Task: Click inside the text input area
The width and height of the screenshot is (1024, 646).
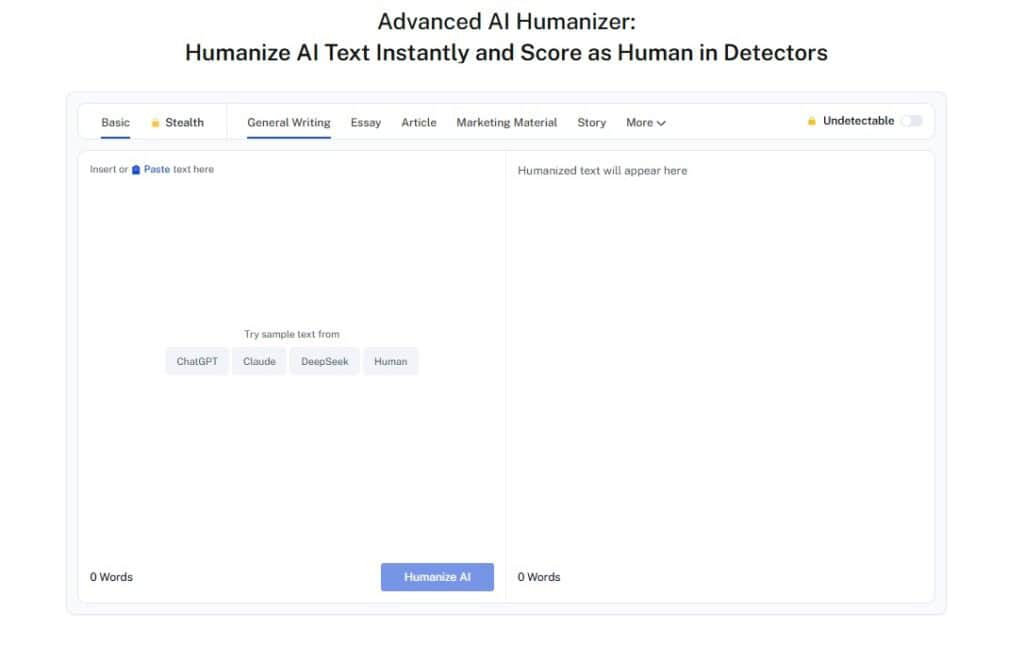Action: [x=290, y=250]
